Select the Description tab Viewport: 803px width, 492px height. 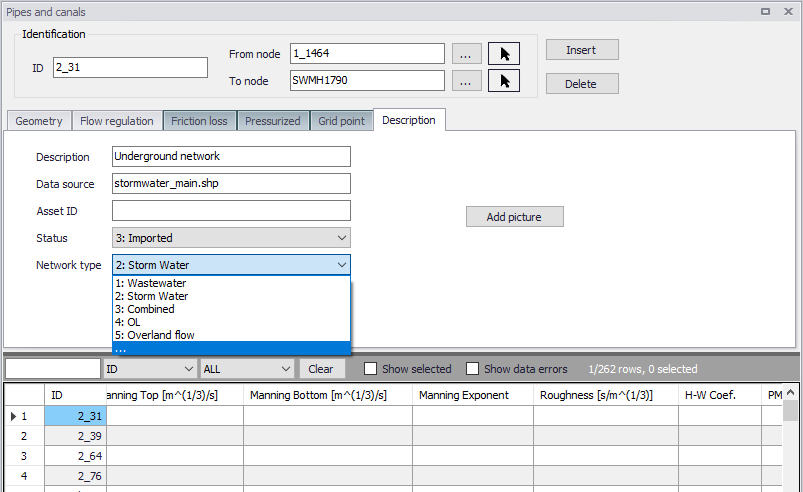tap(409, 120)
